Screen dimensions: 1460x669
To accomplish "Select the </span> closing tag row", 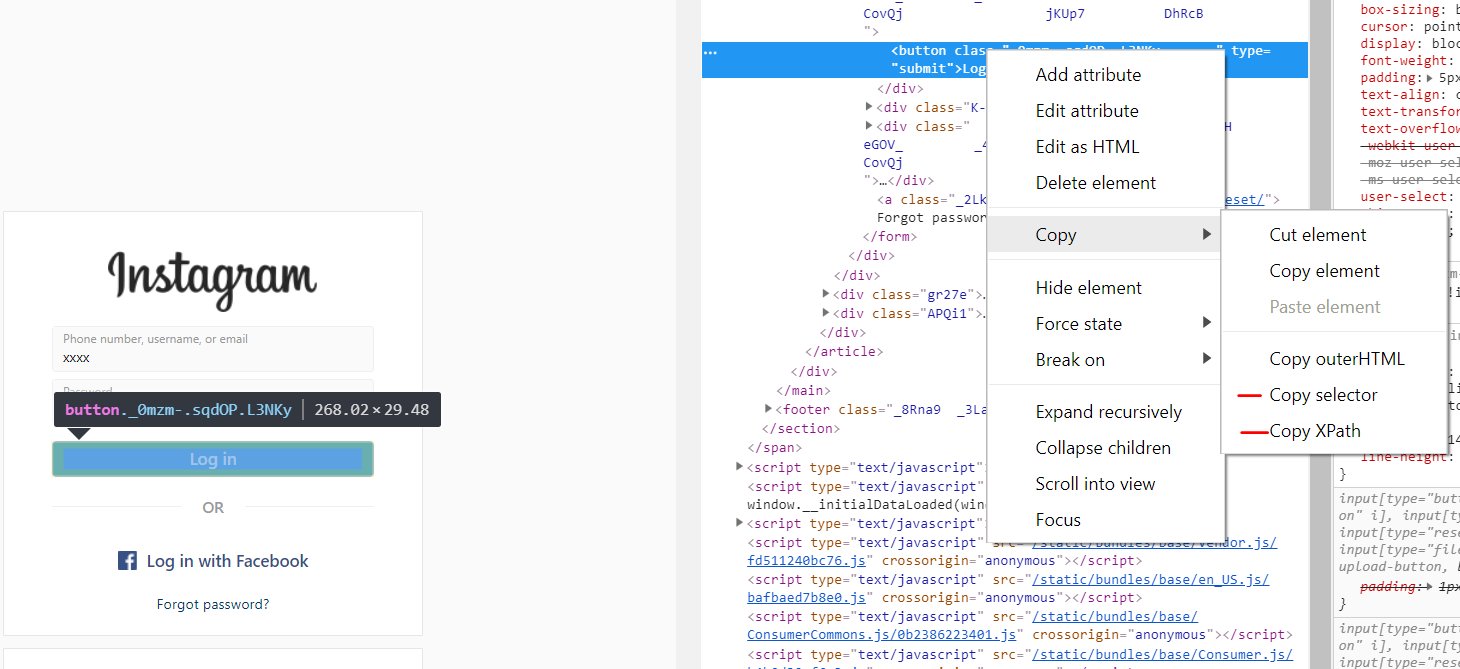I will coord(775,447).
